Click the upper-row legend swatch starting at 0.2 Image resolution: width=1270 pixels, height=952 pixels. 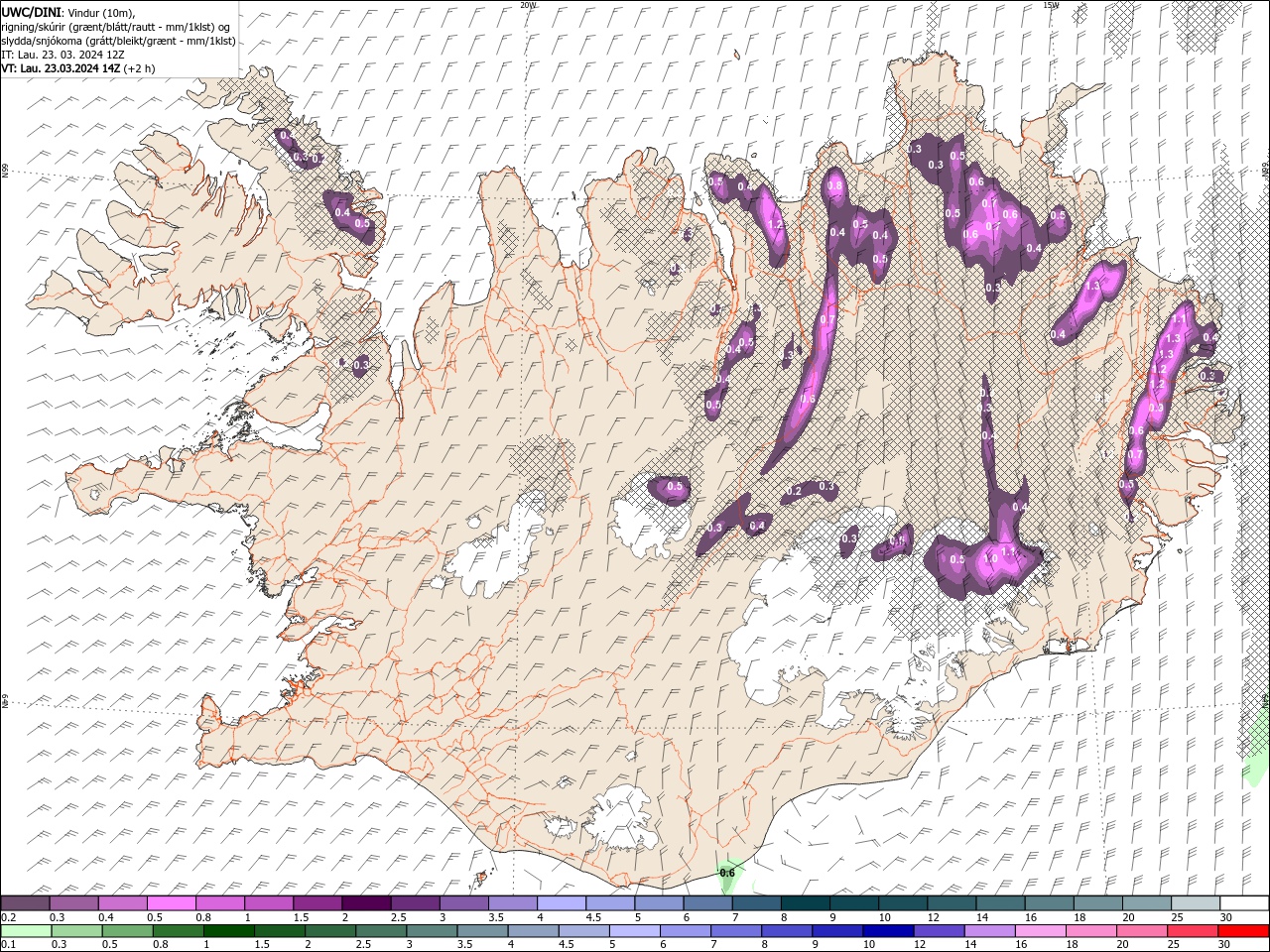26,902
